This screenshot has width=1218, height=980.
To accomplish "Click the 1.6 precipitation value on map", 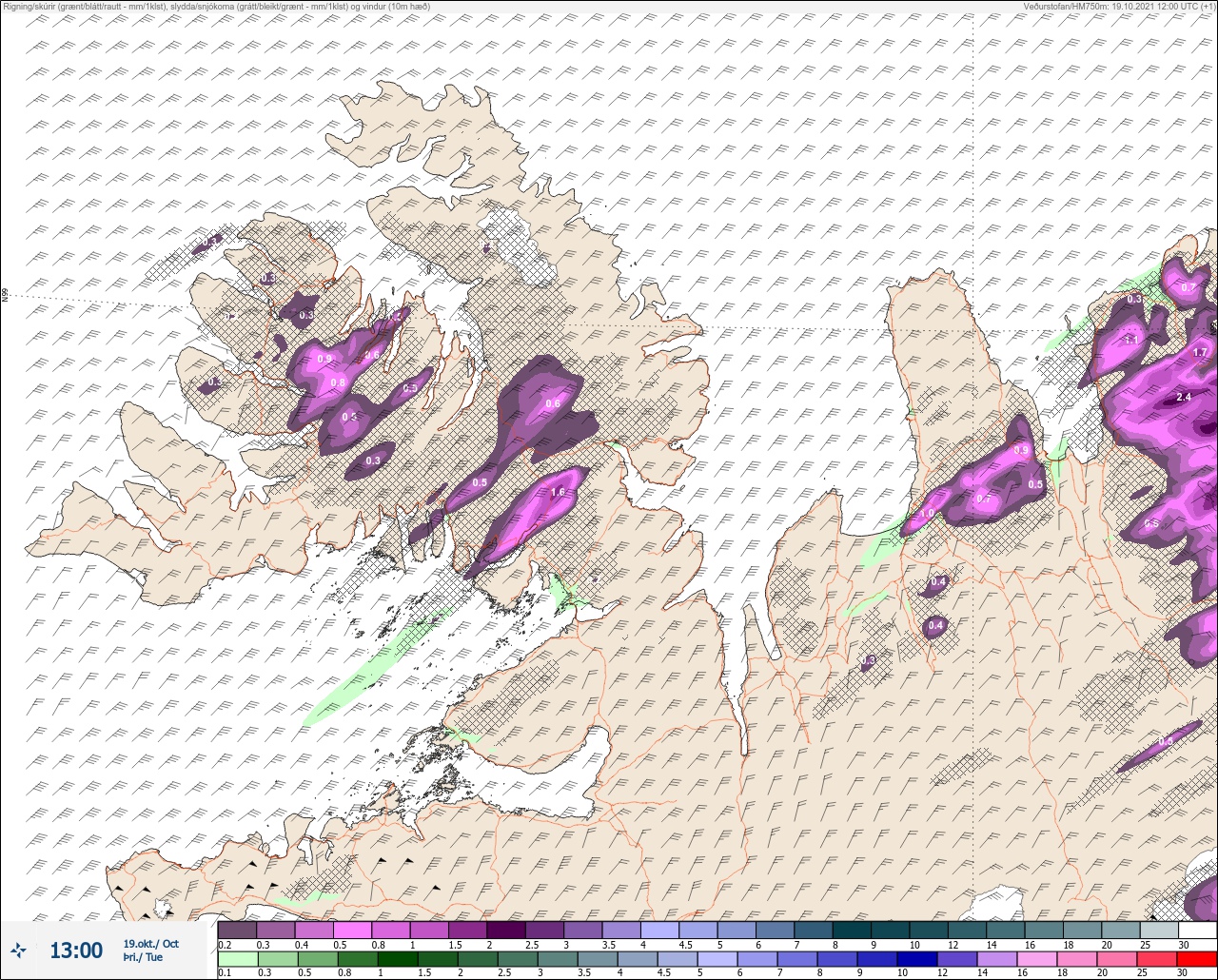I will (x=558, y=493).
